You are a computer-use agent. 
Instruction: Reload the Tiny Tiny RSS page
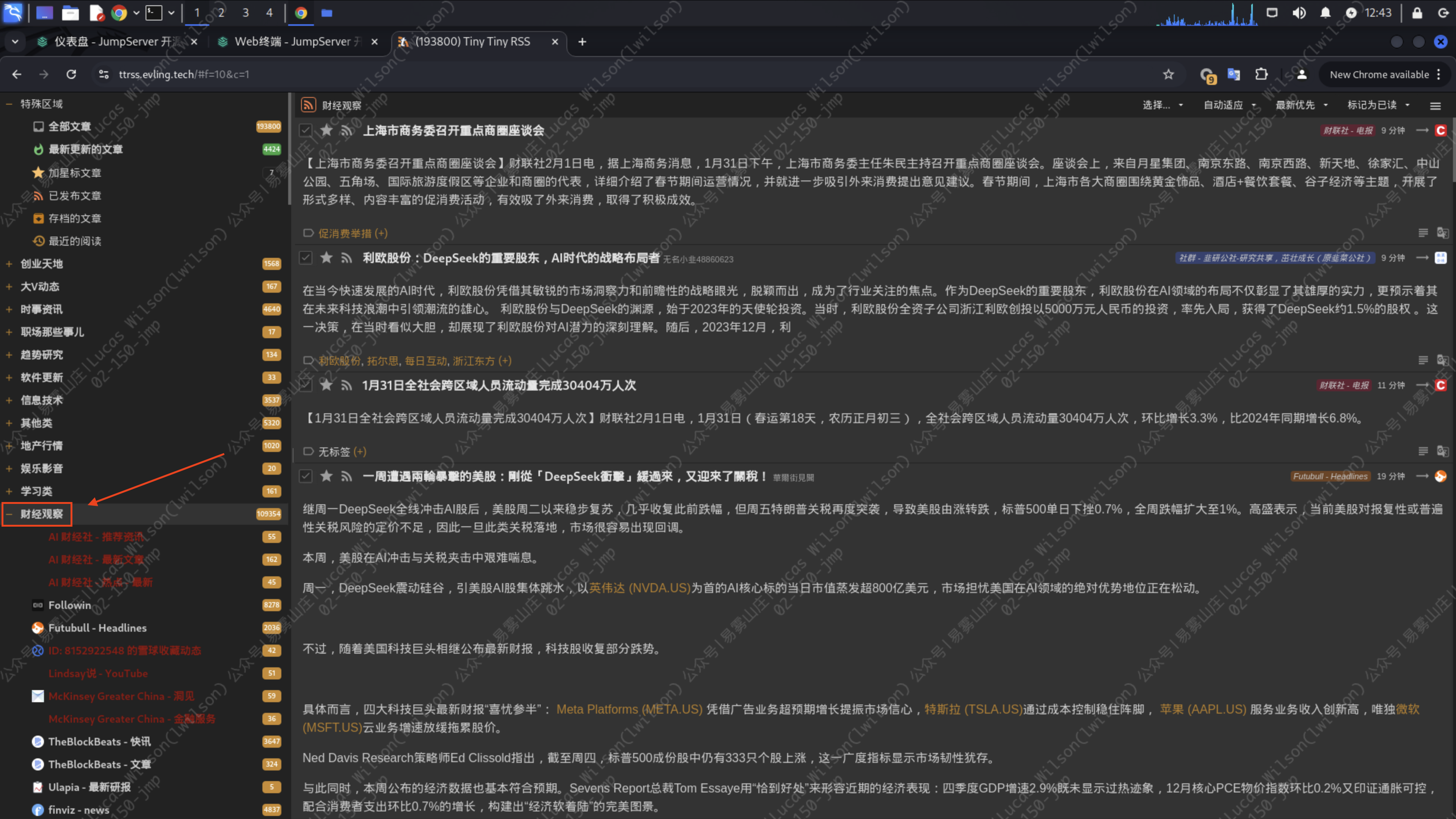[71, 74]
